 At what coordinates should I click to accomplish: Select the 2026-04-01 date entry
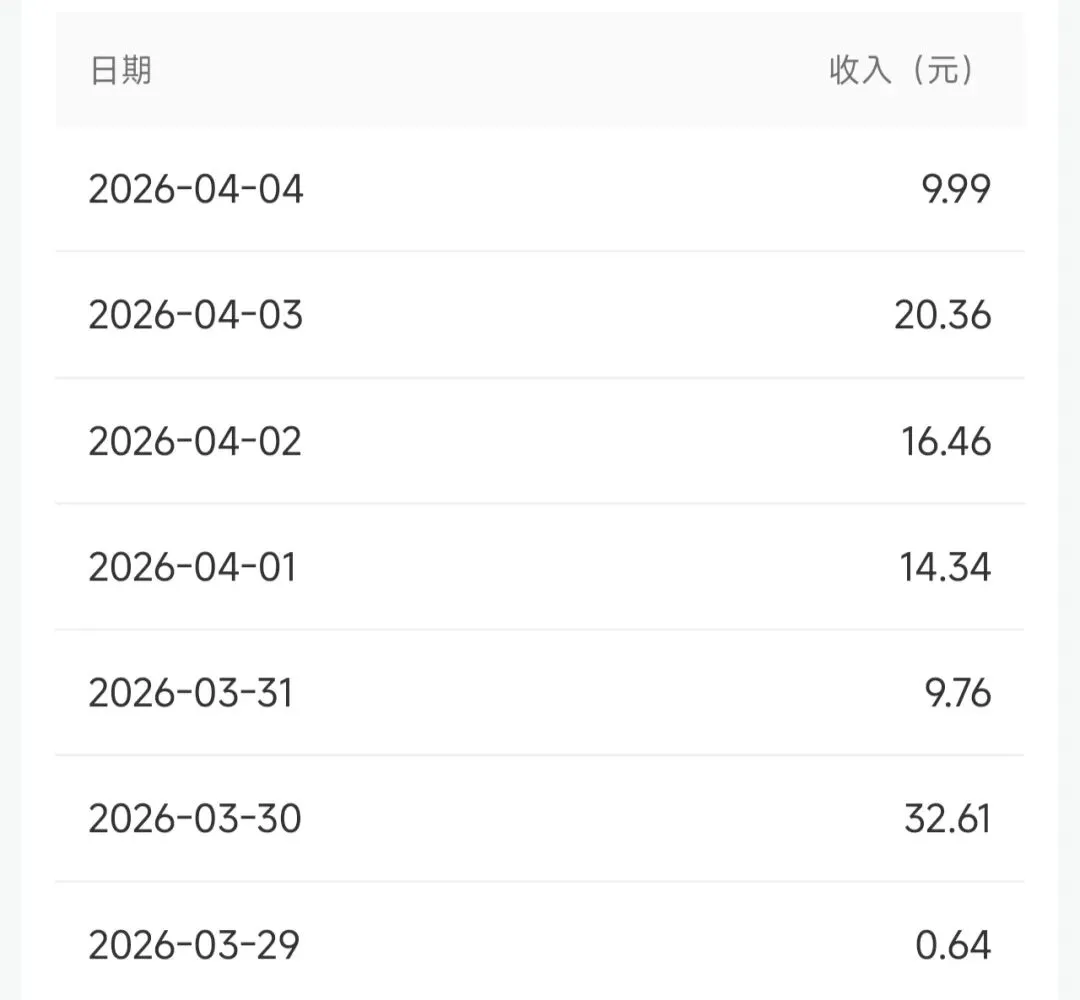(192, 567)
